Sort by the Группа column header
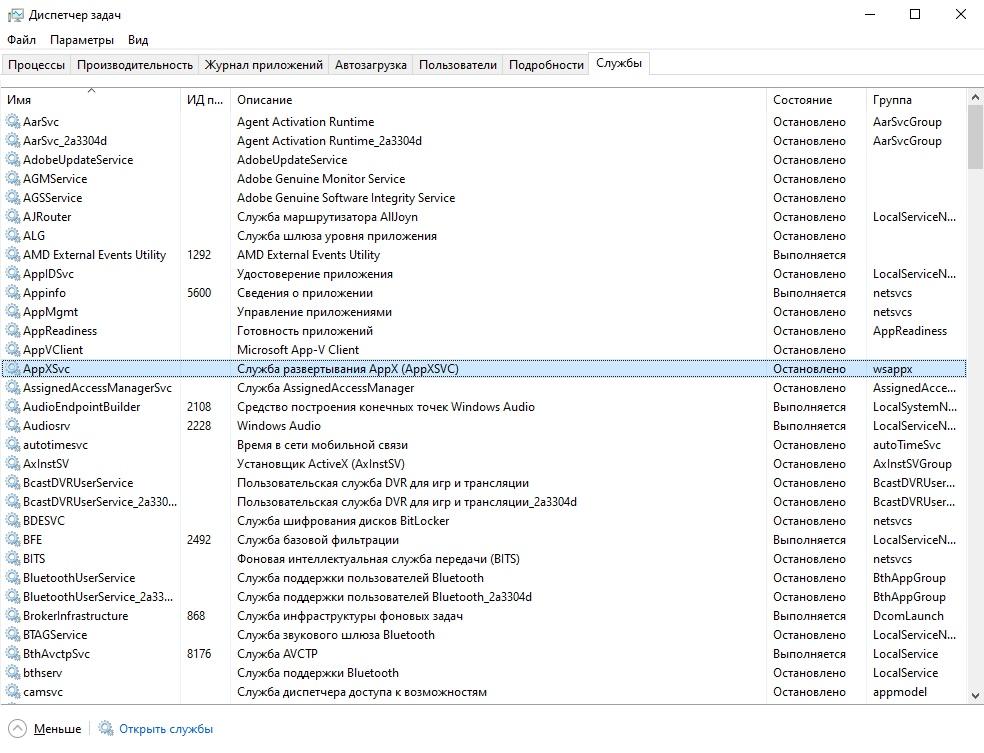The height and width of the screenshot is (753, 984). (x=916, y=99)
